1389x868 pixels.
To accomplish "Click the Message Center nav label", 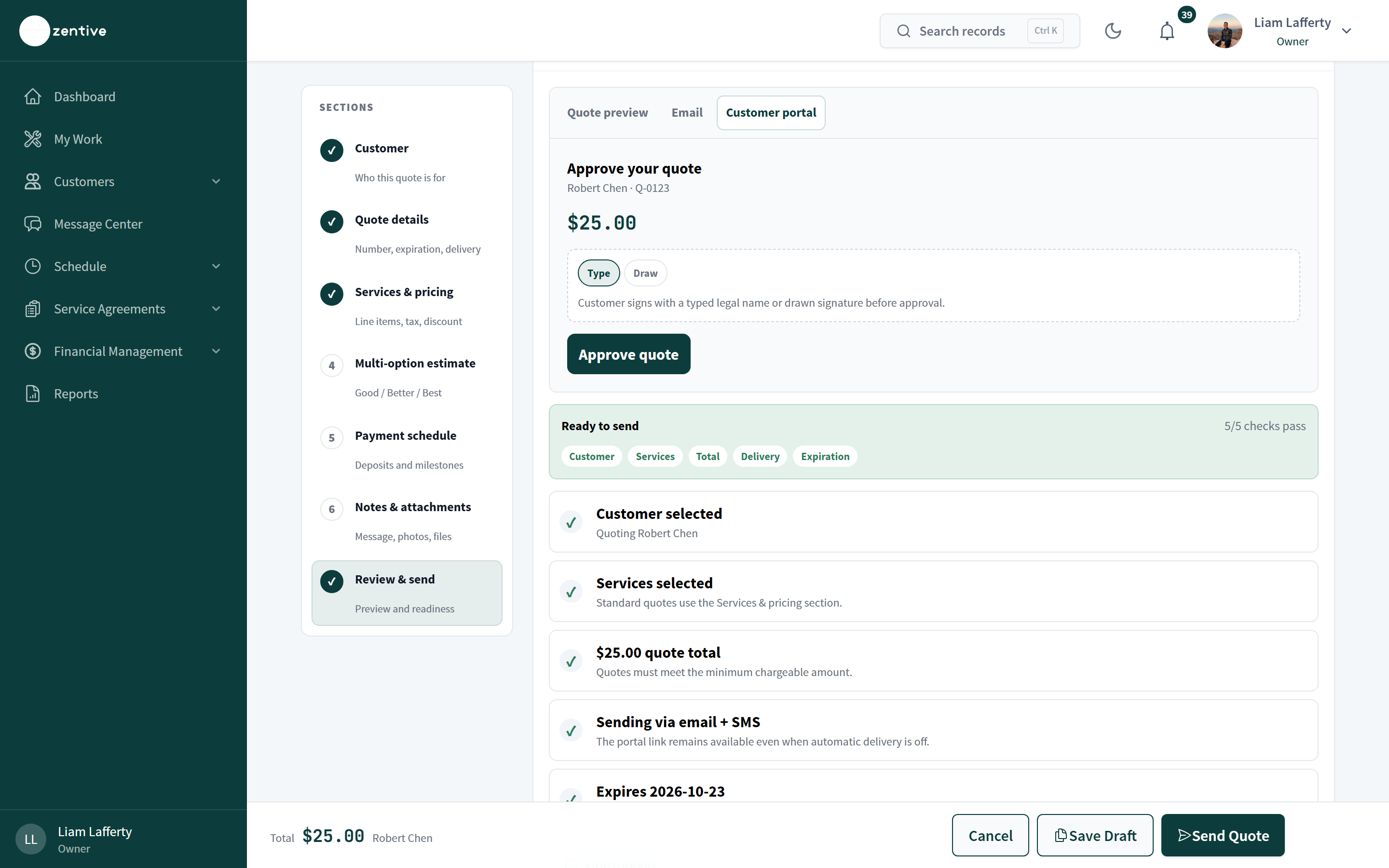I will (98, 224).
